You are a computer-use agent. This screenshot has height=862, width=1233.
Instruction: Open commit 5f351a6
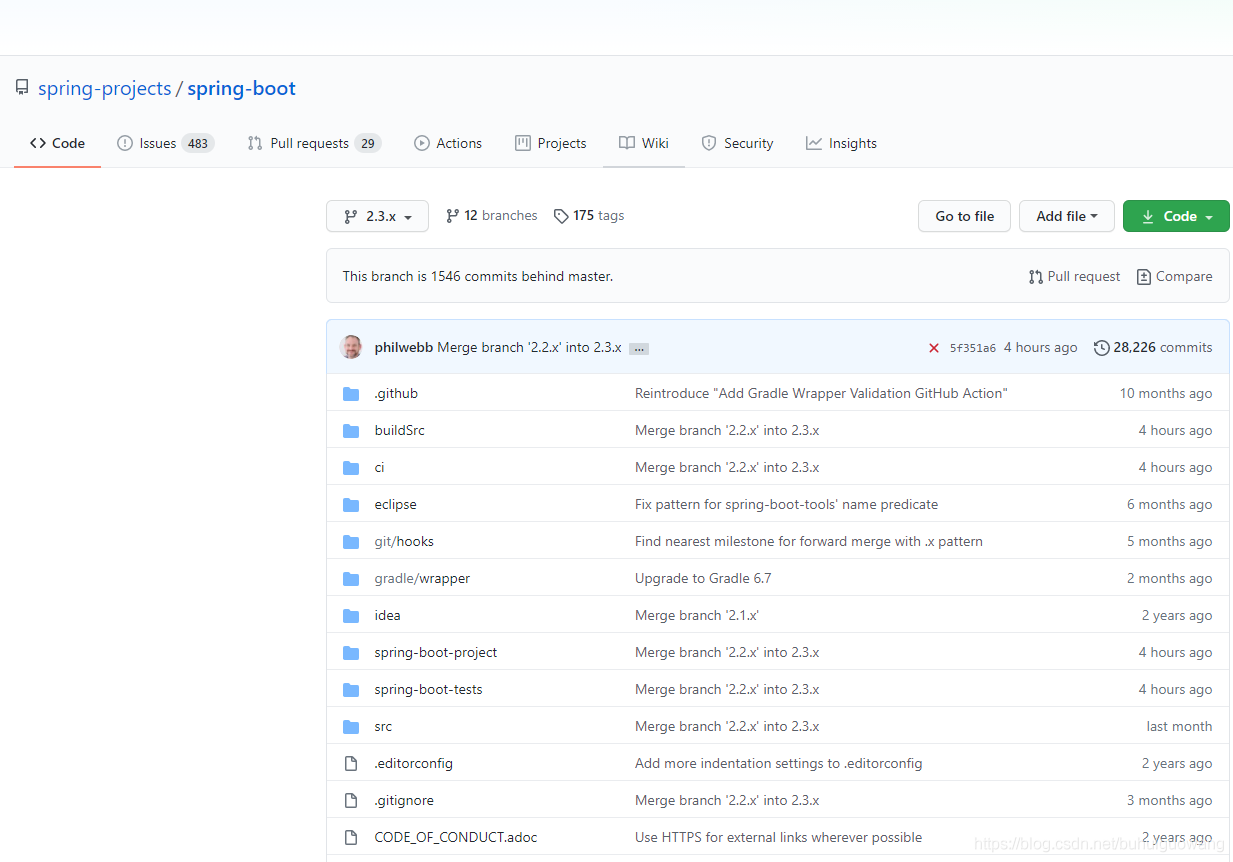click(x=974, y=347)
